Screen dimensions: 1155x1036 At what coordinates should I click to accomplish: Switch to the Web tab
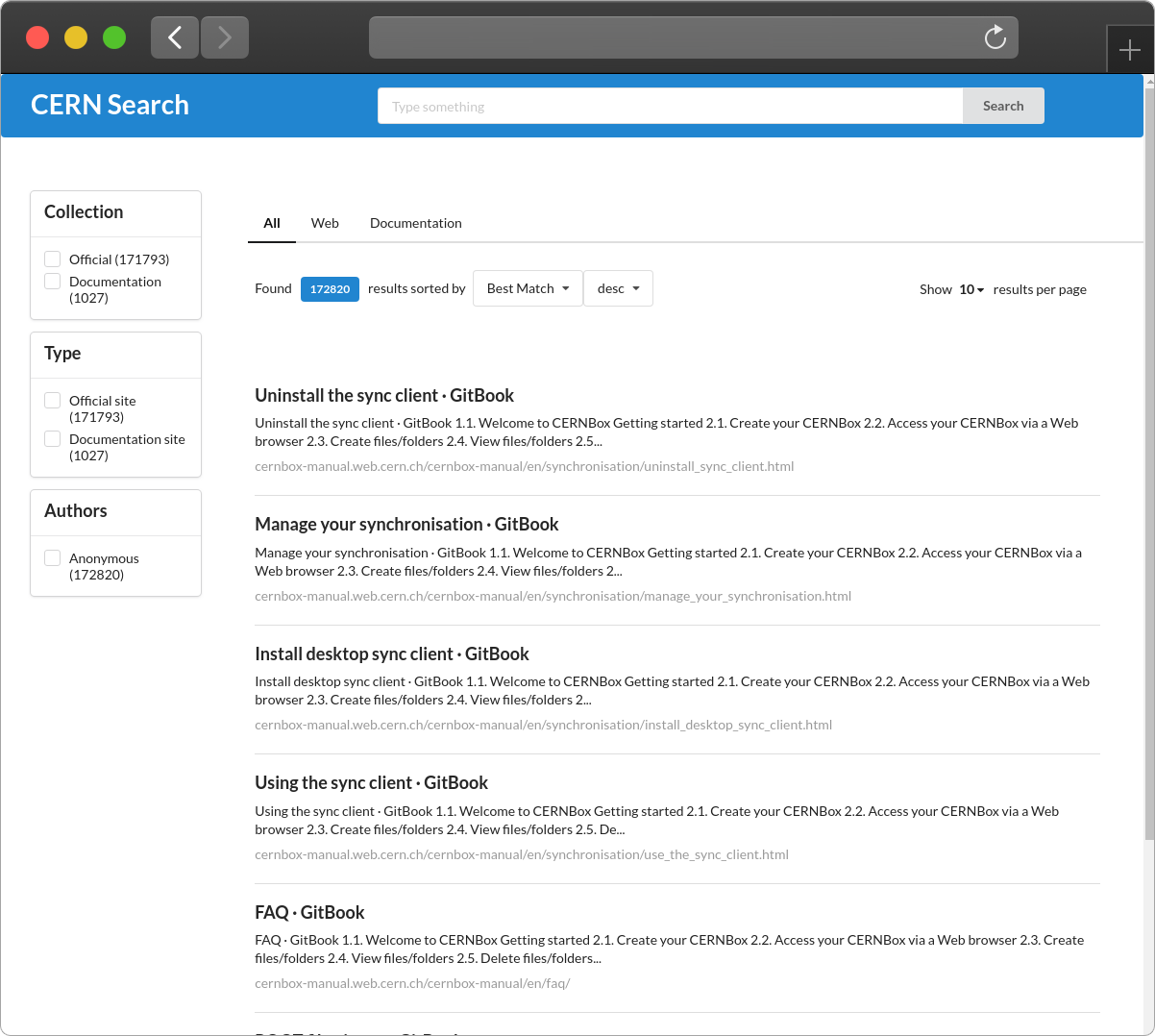click(325, 223)
